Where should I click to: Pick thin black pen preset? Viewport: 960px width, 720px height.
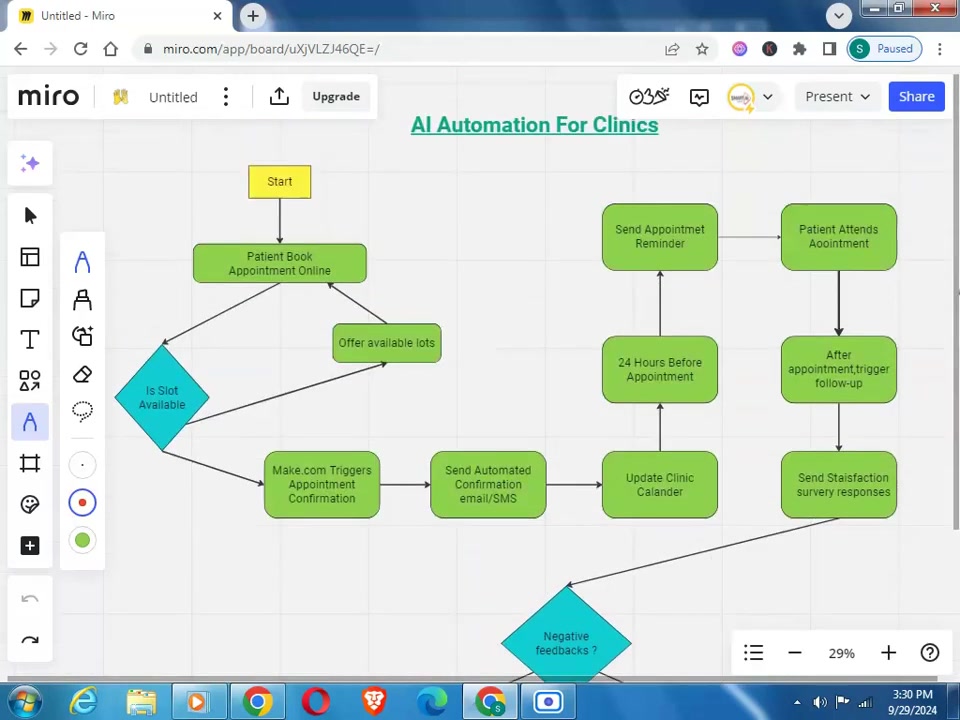(x=83, y=465)
